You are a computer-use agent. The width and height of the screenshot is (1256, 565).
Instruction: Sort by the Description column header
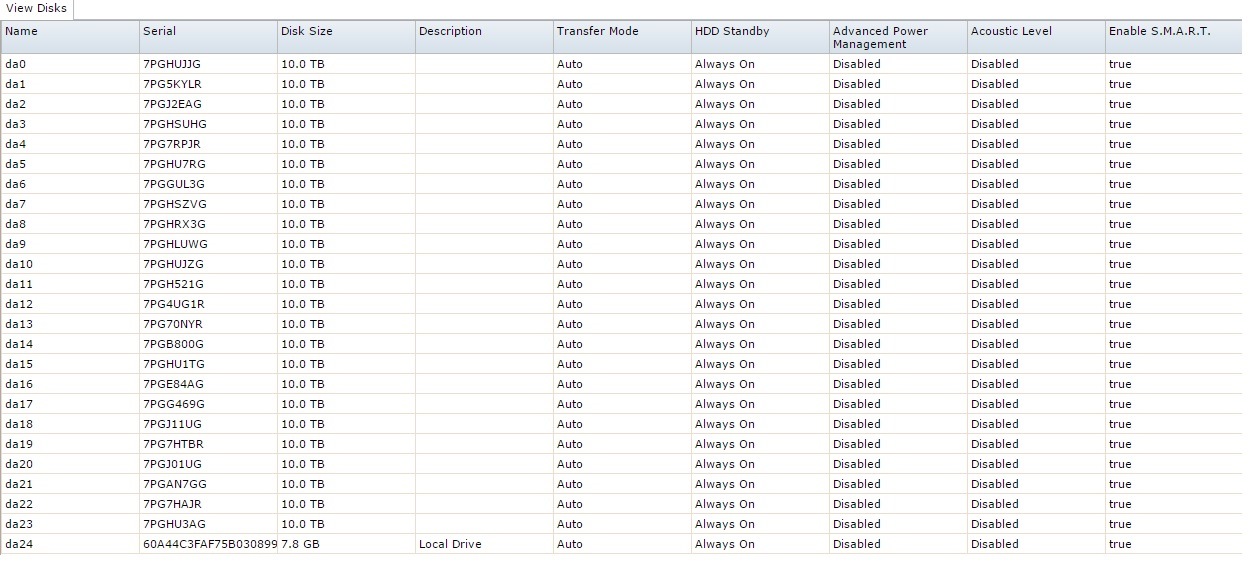coord(484,37)
